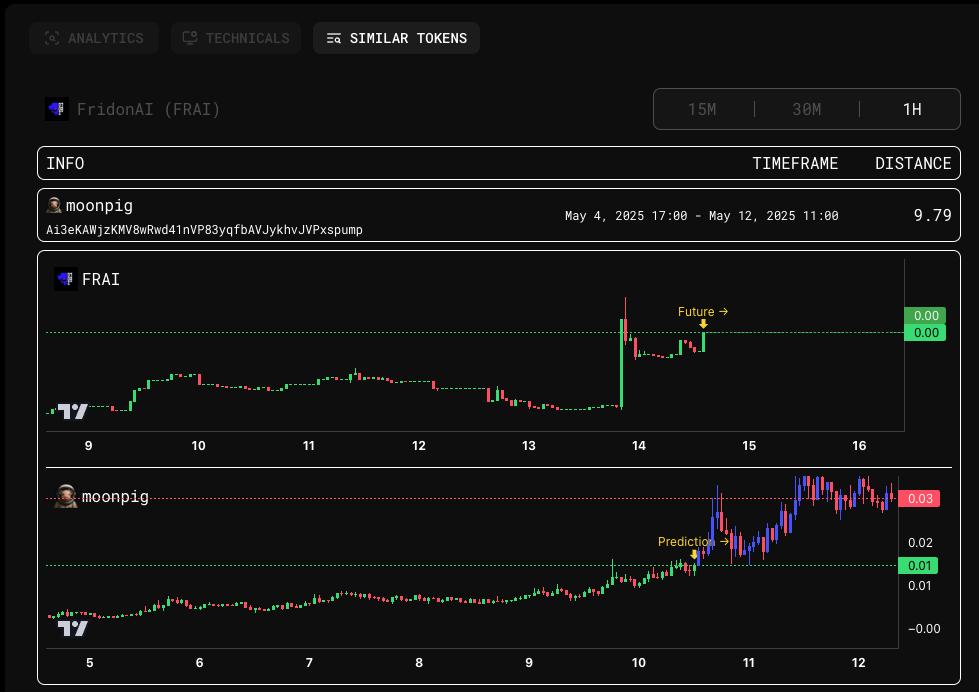The height and width of the screenshot is (692, 979).
Task: Click the 0.02 price axis value
Action: pos(920,543)
